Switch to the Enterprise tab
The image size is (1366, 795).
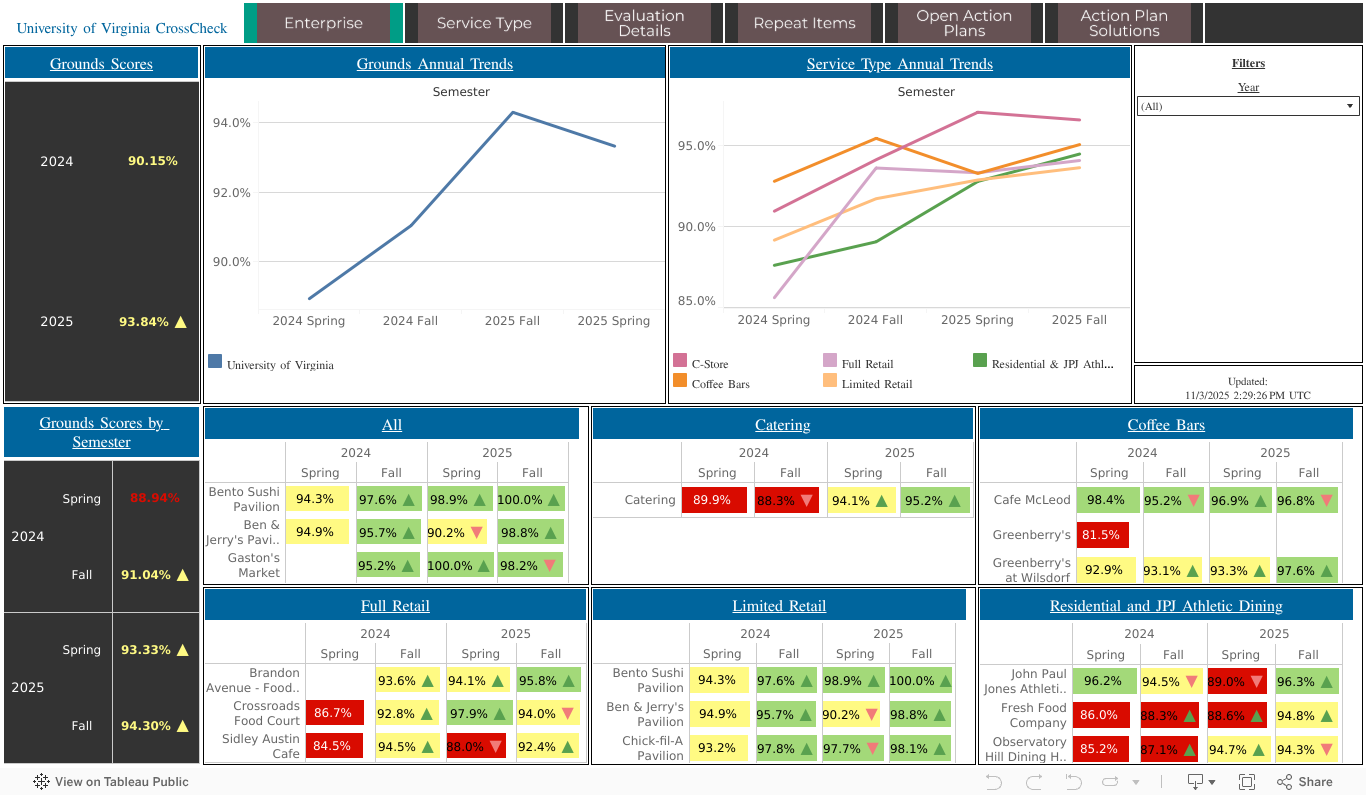pyautogui.click(x=323, y=23)
